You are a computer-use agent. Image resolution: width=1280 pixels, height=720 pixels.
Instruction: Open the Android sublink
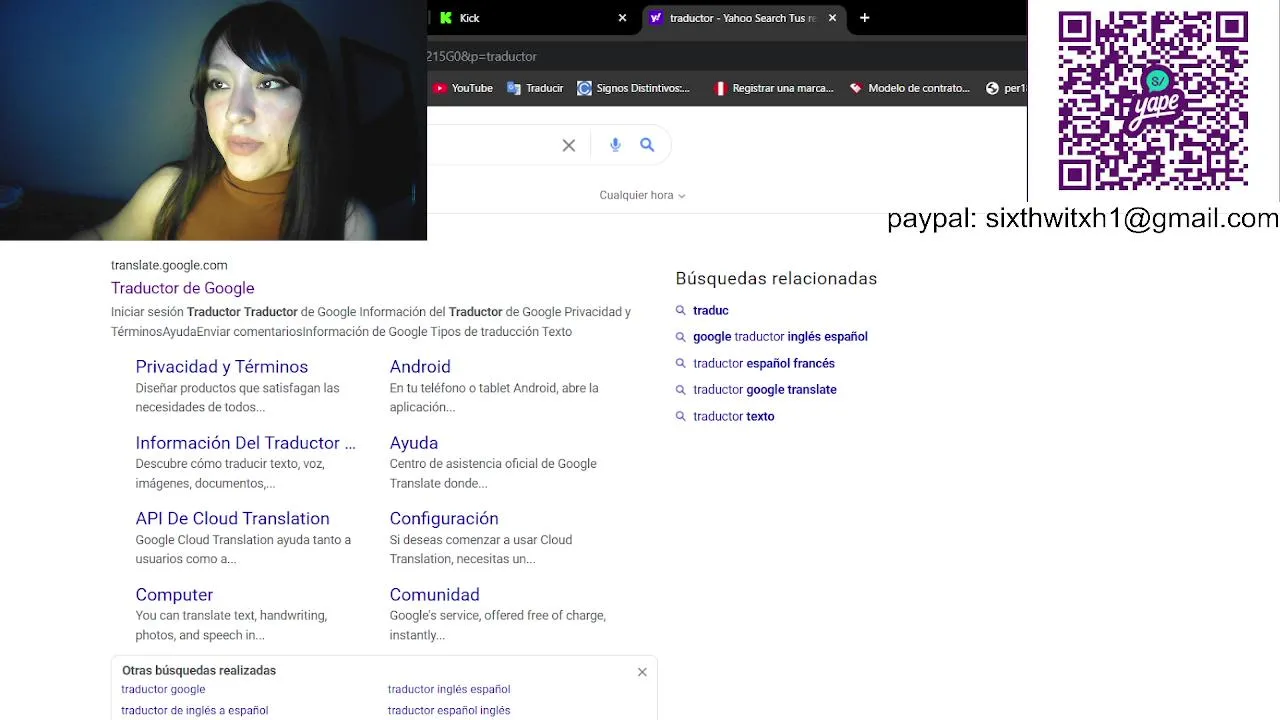[420, 367]
